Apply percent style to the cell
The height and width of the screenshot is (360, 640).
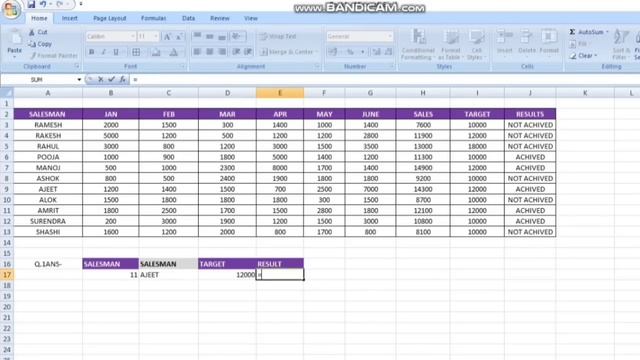350,52
